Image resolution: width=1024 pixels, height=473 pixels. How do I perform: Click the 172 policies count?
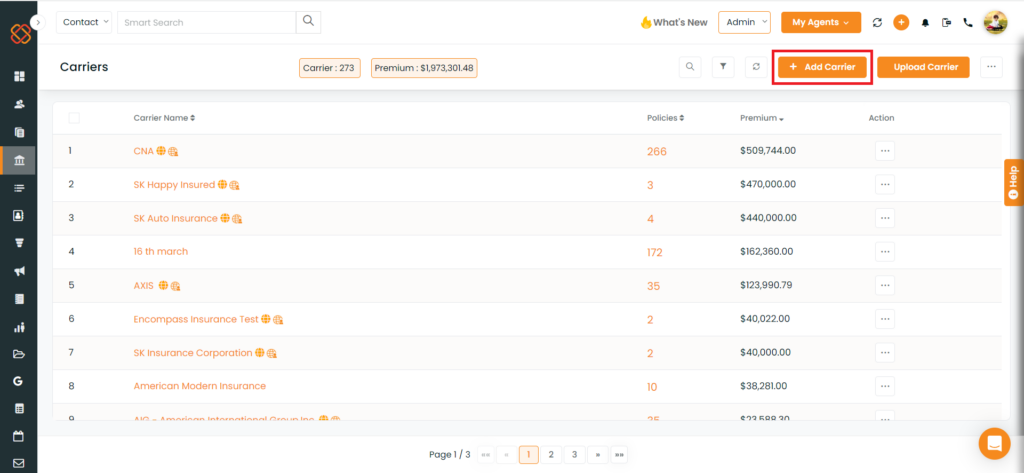coord(655,252)
